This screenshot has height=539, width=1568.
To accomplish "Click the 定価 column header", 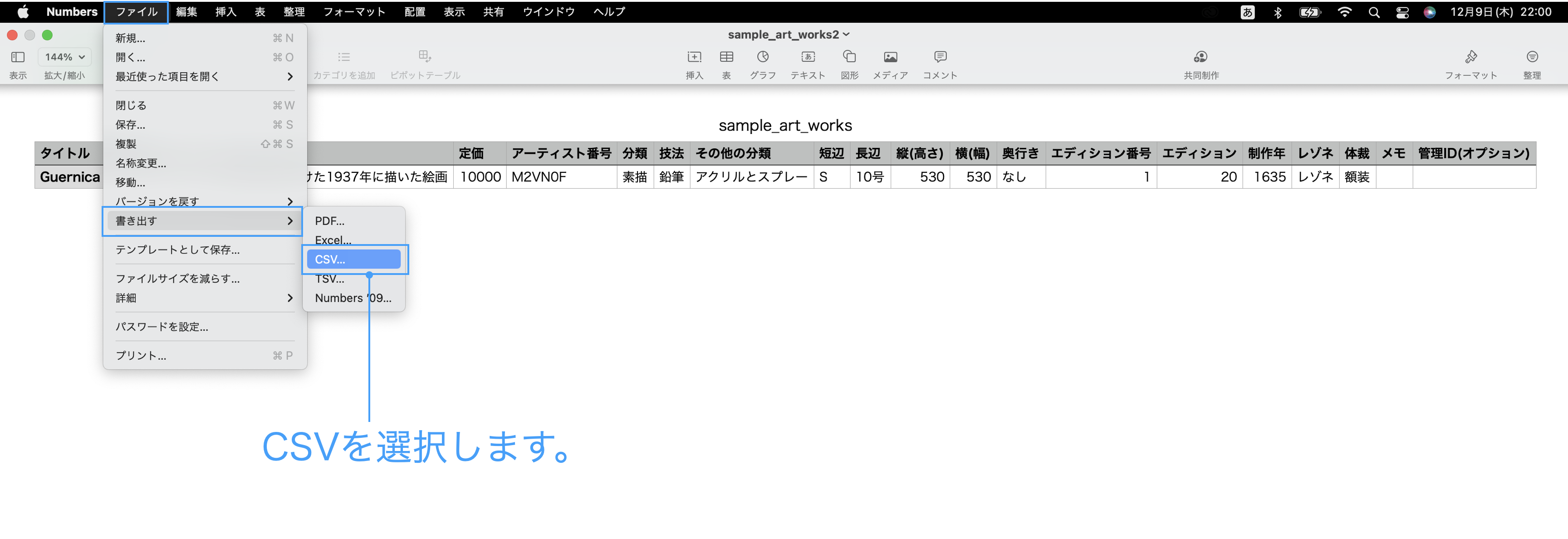I will coord(480,153).
